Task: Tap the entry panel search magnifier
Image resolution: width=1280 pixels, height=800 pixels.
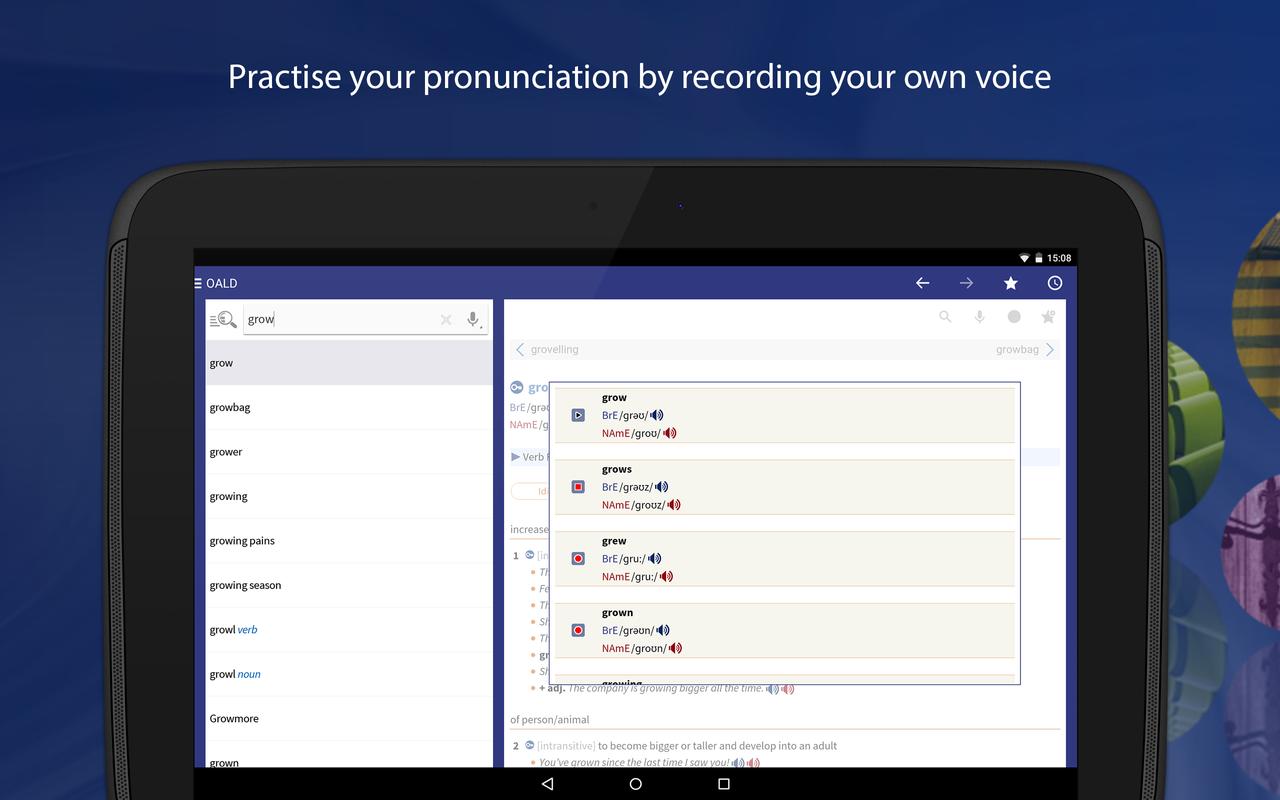Action: tap(945, 317)
